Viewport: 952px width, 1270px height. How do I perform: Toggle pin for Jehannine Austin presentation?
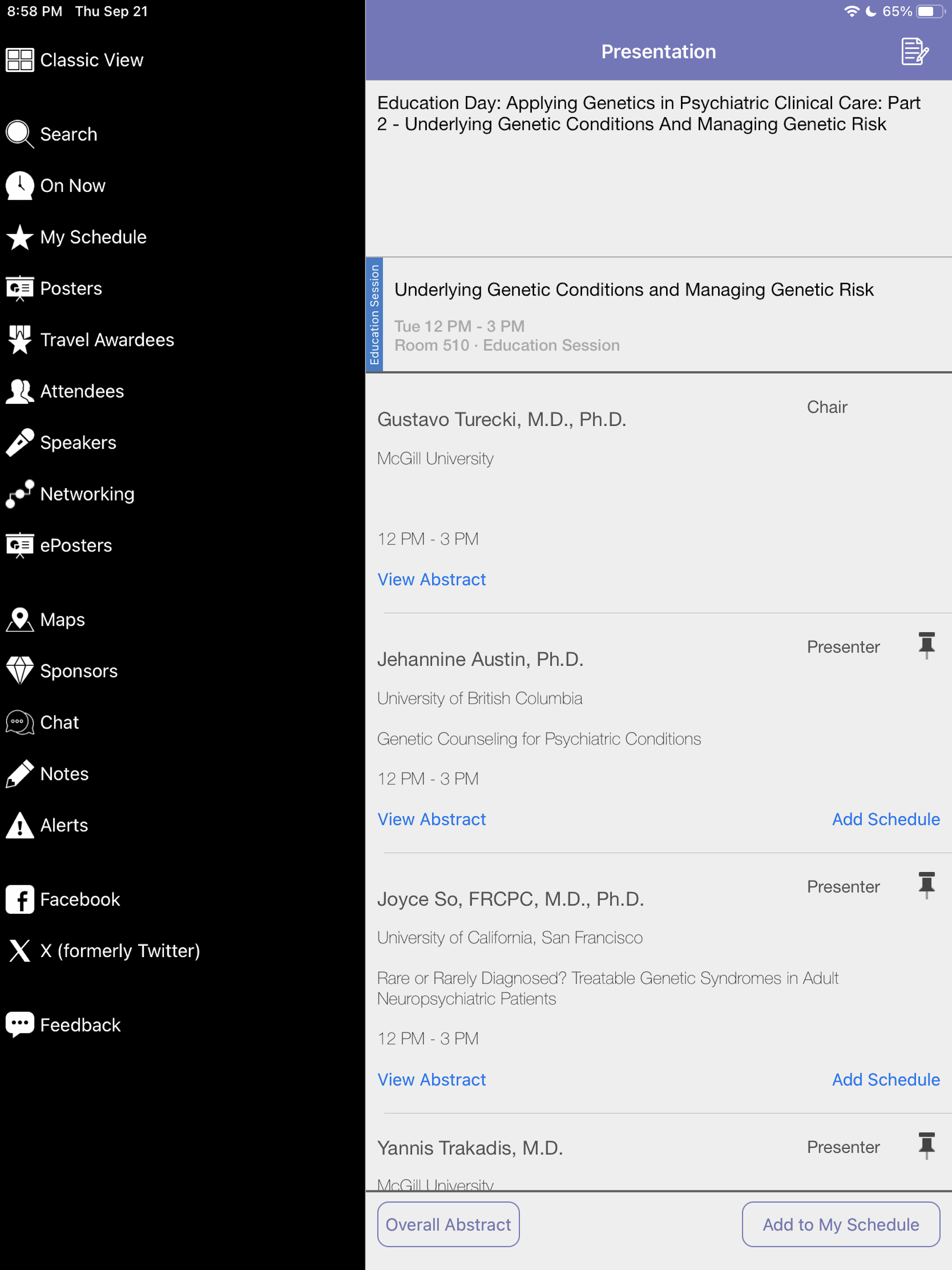(x=926, y=645)
